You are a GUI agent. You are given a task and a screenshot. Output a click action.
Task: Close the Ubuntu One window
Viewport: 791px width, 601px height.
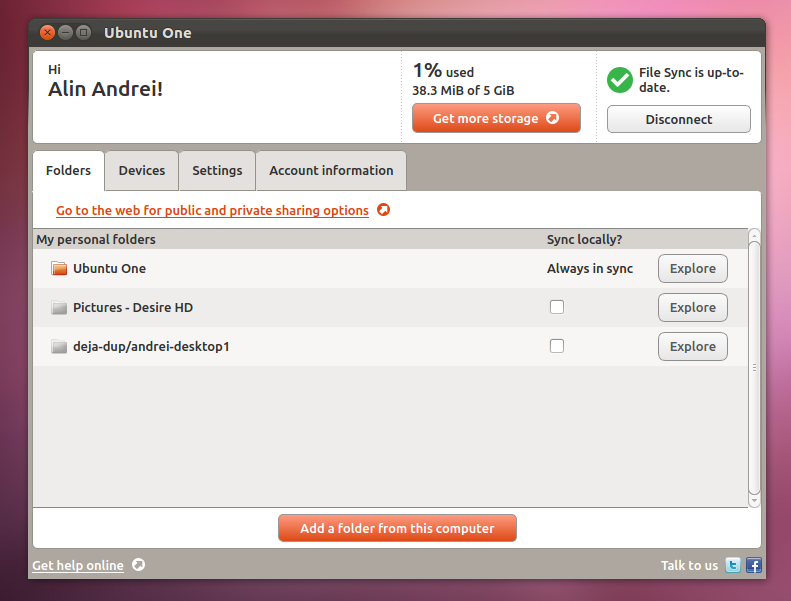47,32
